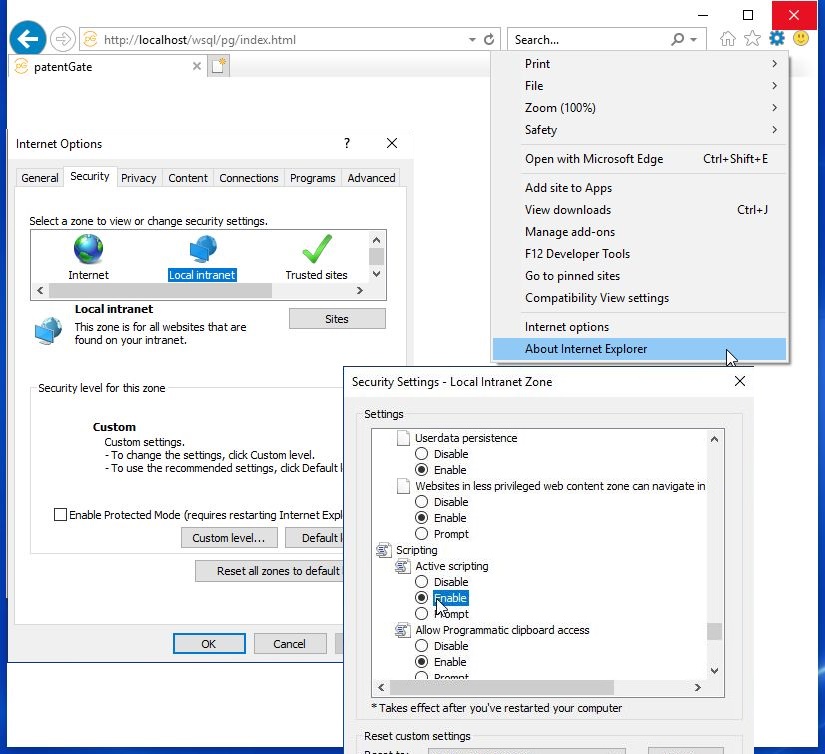Select Enable under Programmatic clipboard access
The width and height of the screenshot is (825, 754).
[x=421, y=661]
